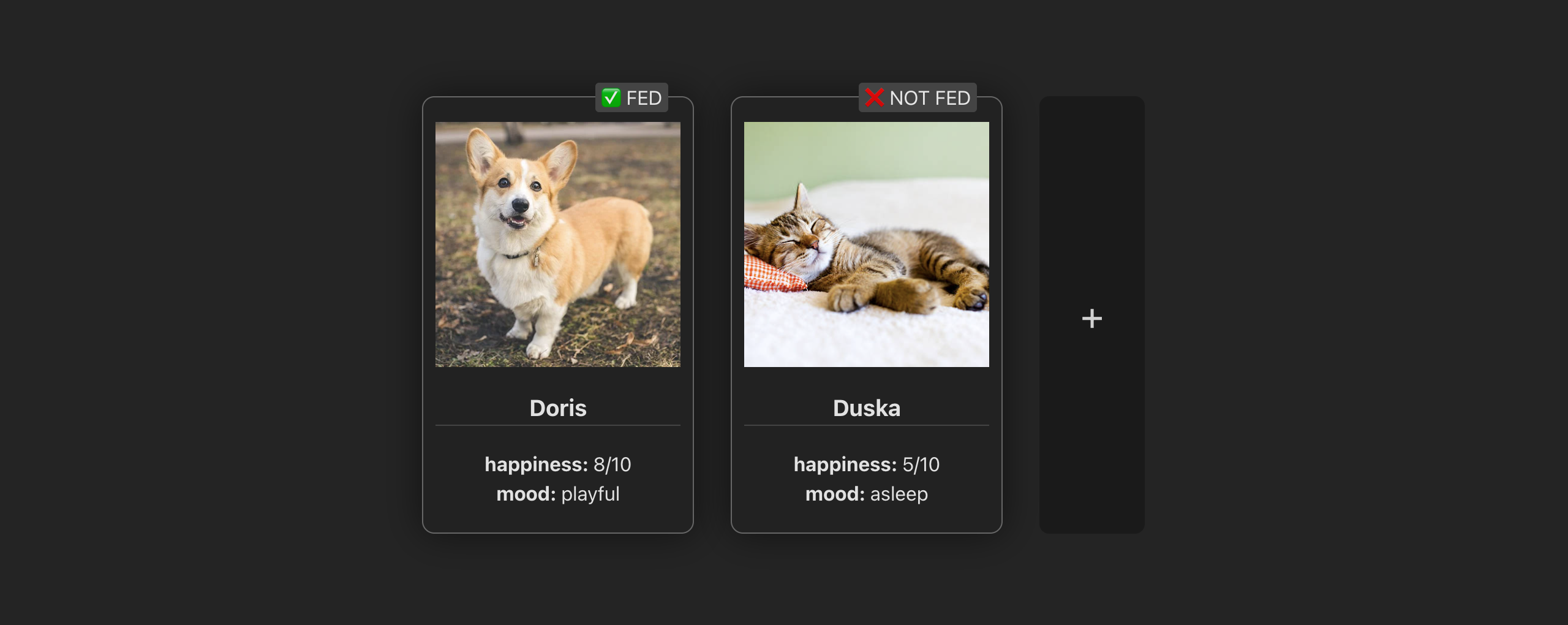Click Doris mood playful text
This screenshot has width=1568, height=625.
[558, 494]
